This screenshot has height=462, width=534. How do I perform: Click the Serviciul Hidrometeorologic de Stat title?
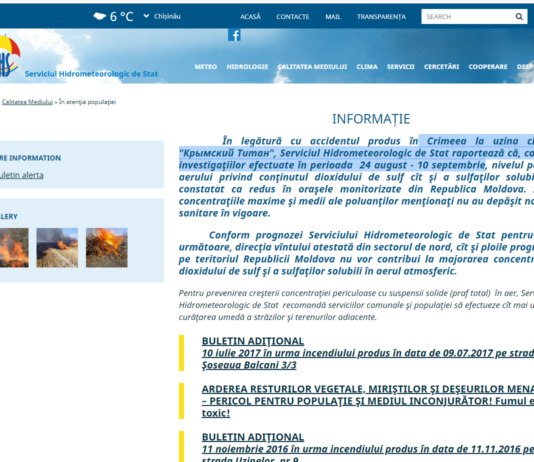pos(91,74)
